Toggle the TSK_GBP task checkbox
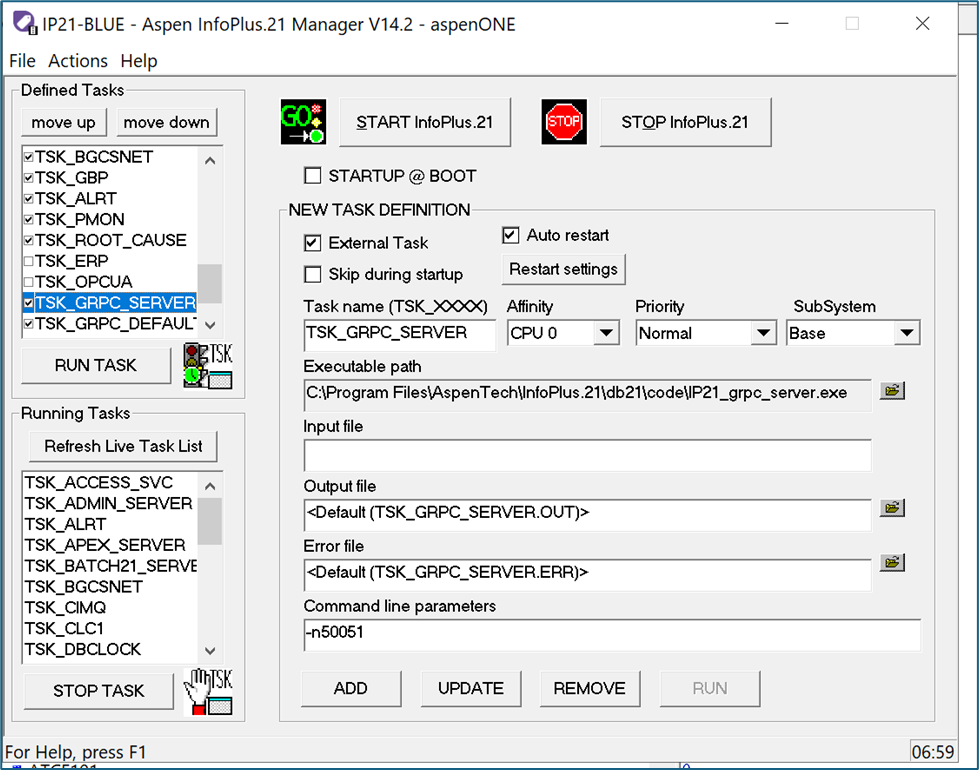The width and height of the screenshot is (979, 770). 29,178
